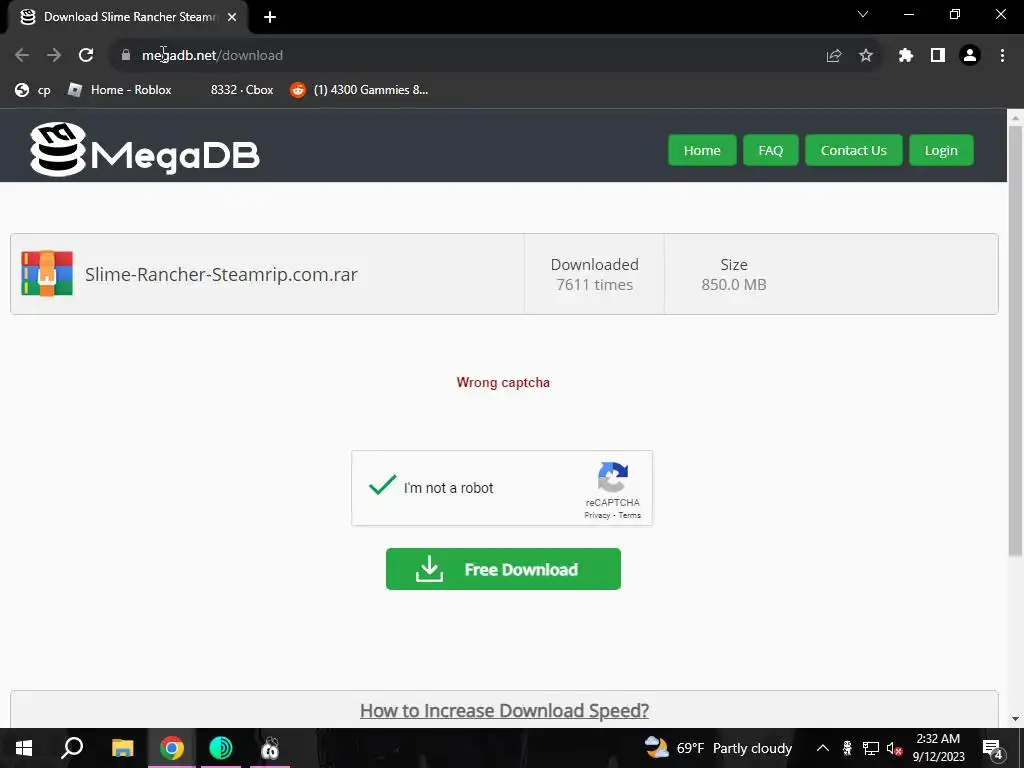This screenshot has width=1024, height=768.
Task: Click the network tray icon
Action: tap(871, 748)
